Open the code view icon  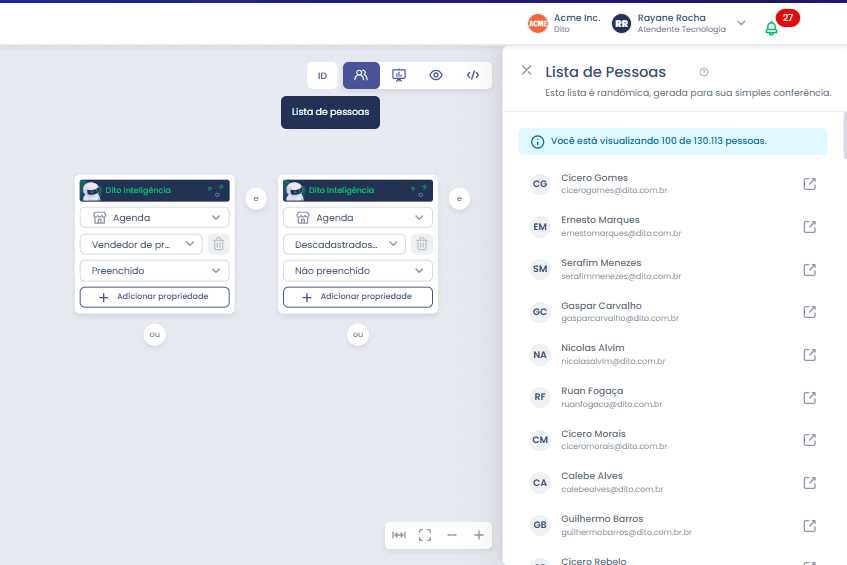click(x=473, y=76)
